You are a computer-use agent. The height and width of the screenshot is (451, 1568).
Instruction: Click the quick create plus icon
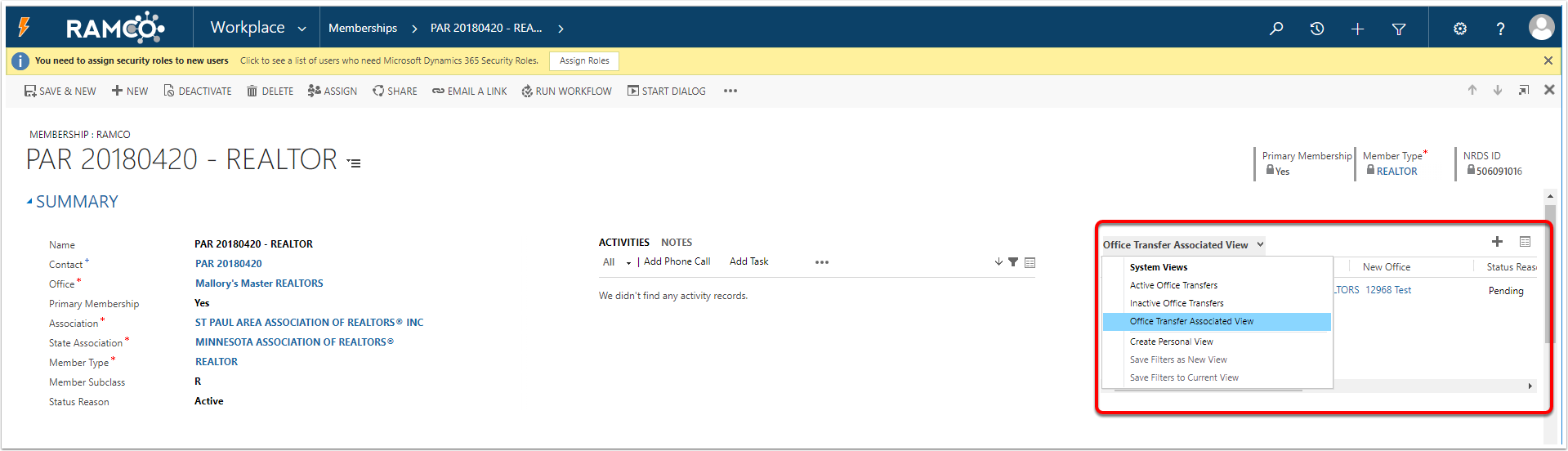click(1357, 29)
